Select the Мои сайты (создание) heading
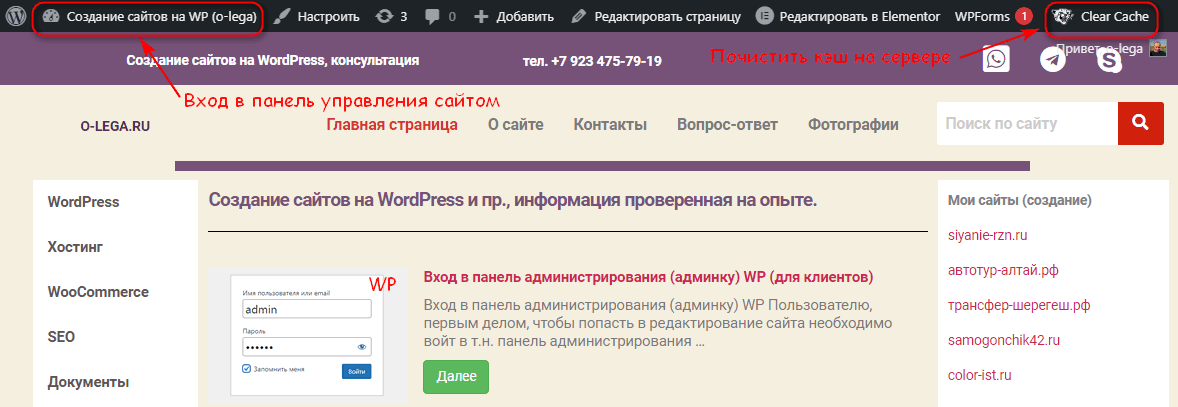This screenshot has height=407, width=1178. [1019, 200]
